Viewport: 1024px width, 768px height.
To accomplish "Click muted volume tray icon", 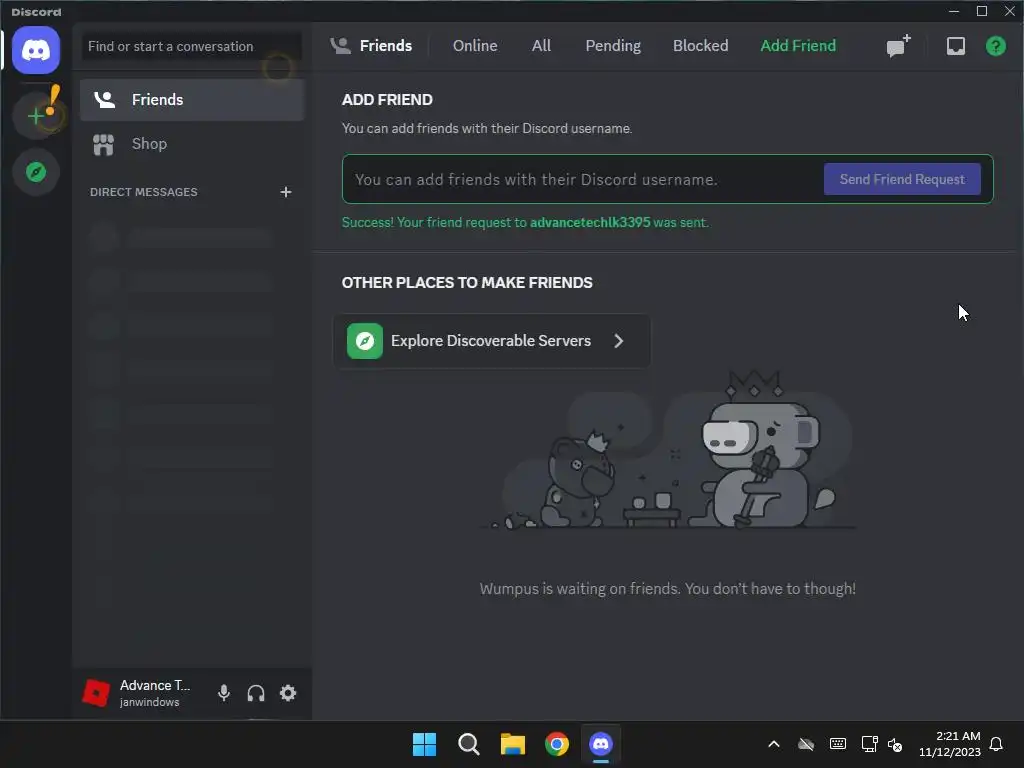I will click(x=895, y=744).
